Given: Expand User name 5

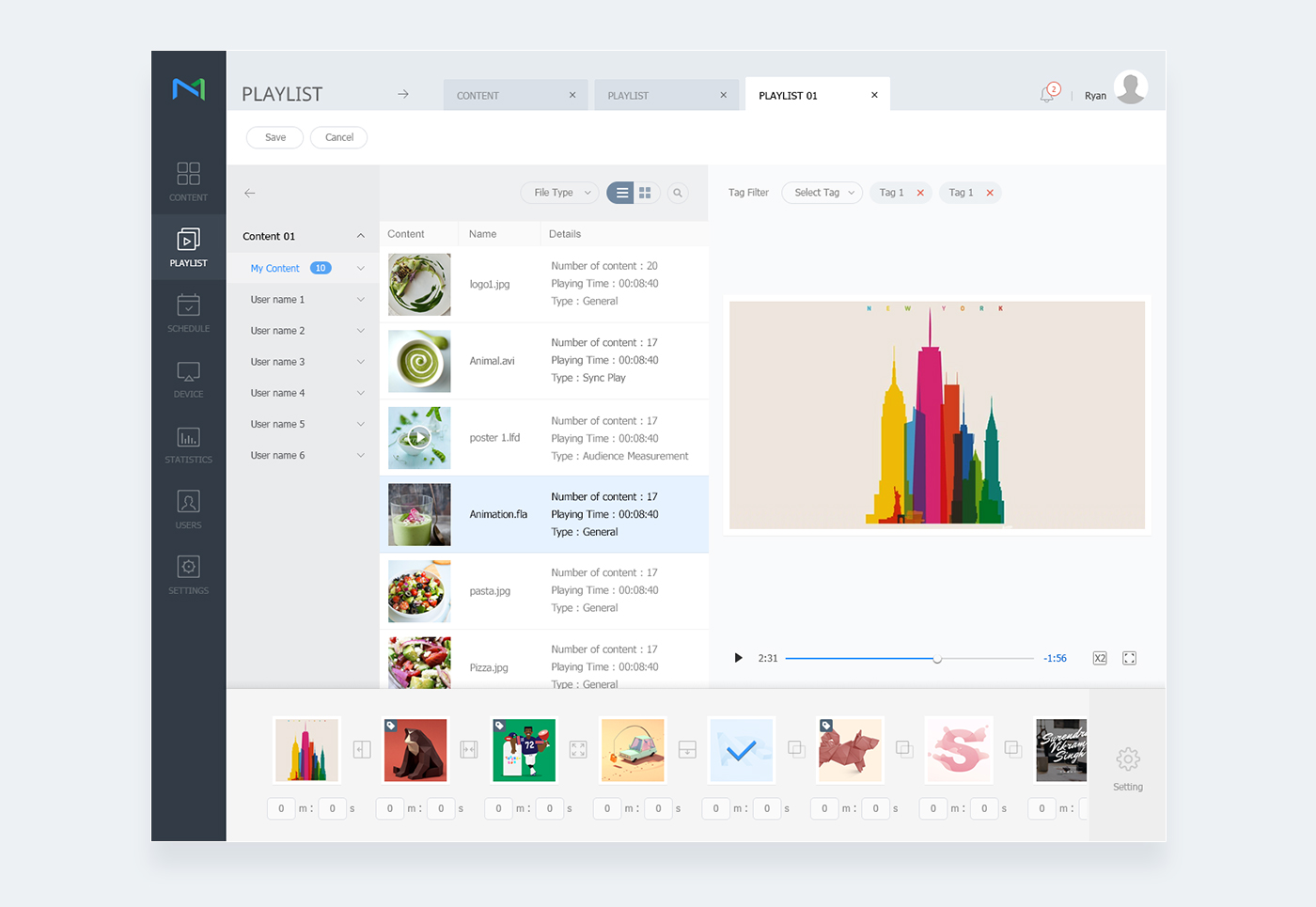Looking at the screenshot, I should tap(361, 424).
